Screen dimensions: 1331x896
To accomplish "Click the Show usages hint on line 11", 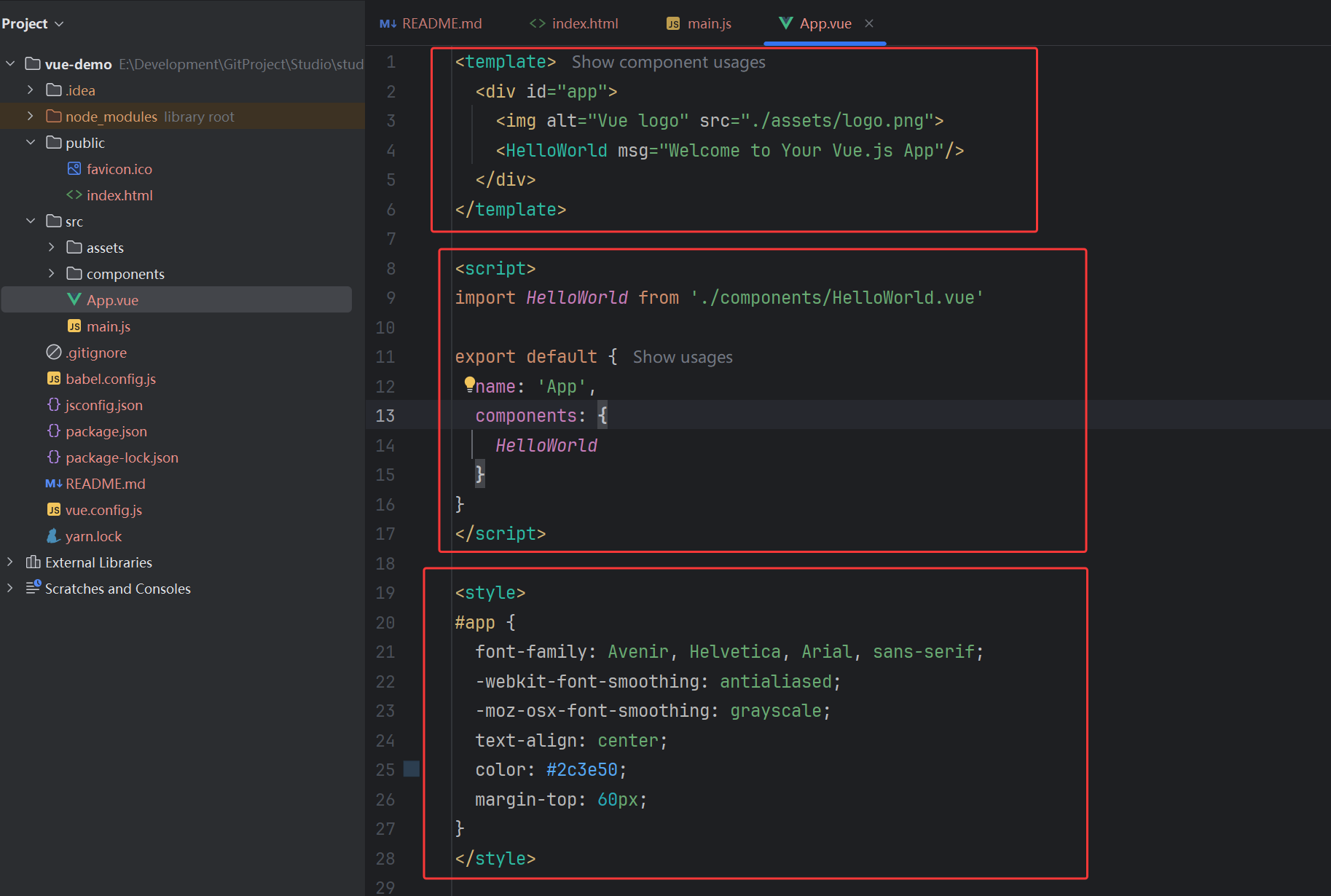I will click(683, 357).
